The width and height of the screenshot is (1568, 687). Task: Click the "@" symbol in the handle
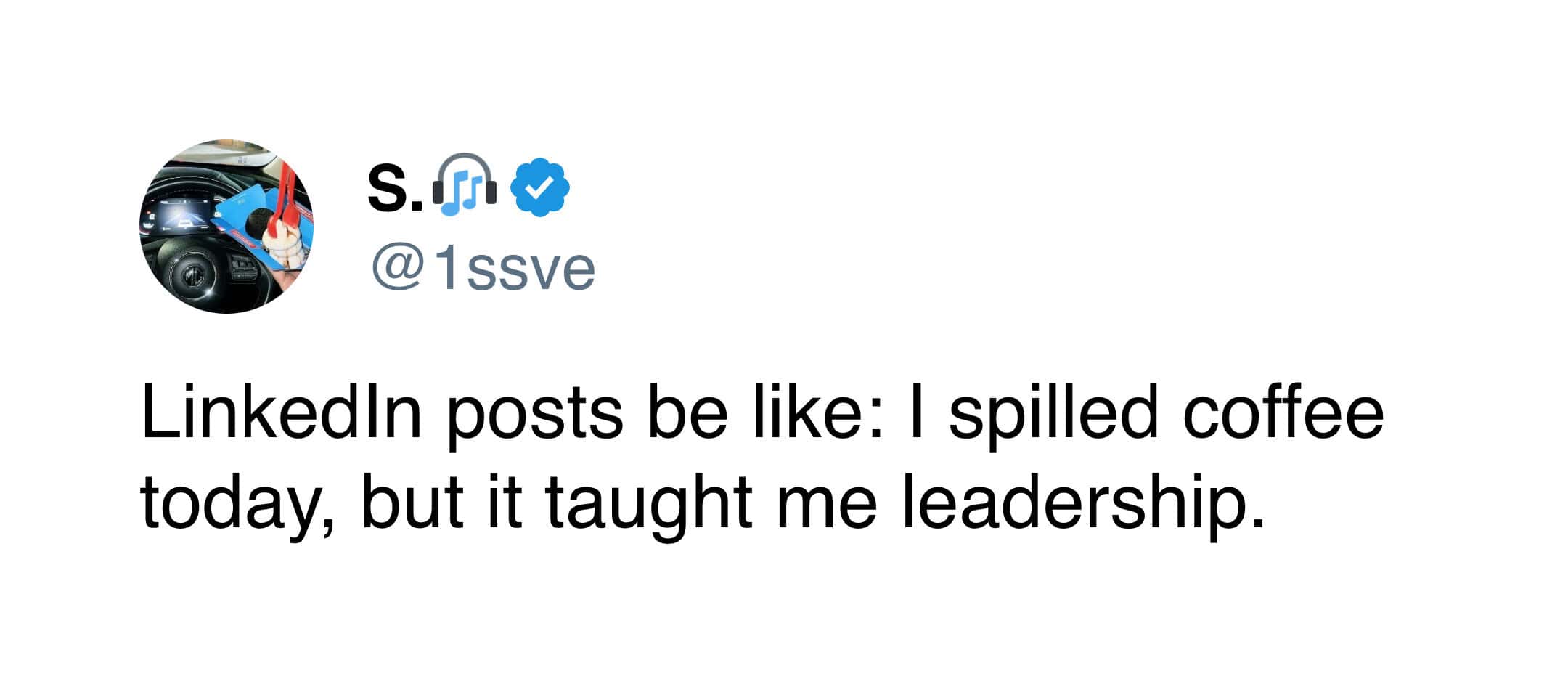tap(398, 269)
